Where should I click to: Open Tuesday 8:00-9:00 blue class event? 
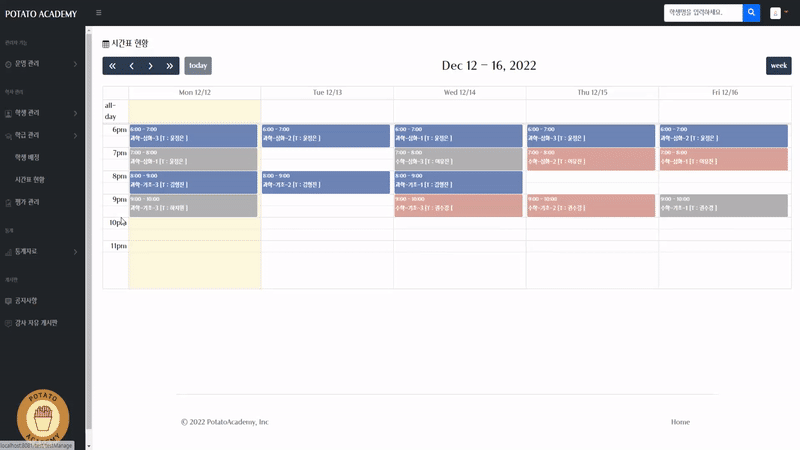pos(326,182)
